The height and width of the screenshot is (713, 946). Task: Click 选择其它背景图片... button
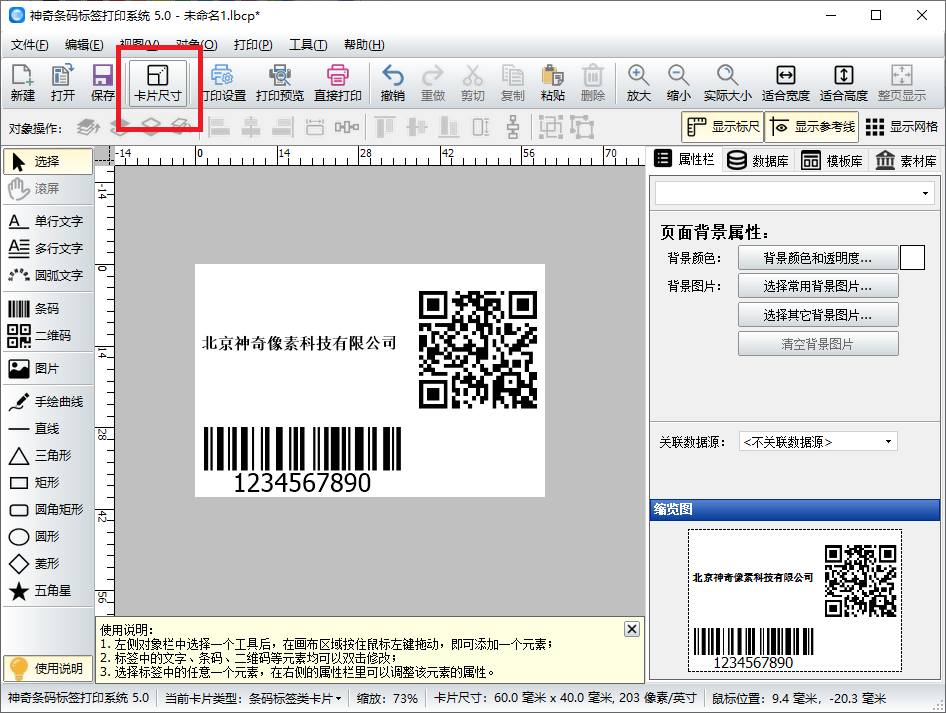pos(818,315)
